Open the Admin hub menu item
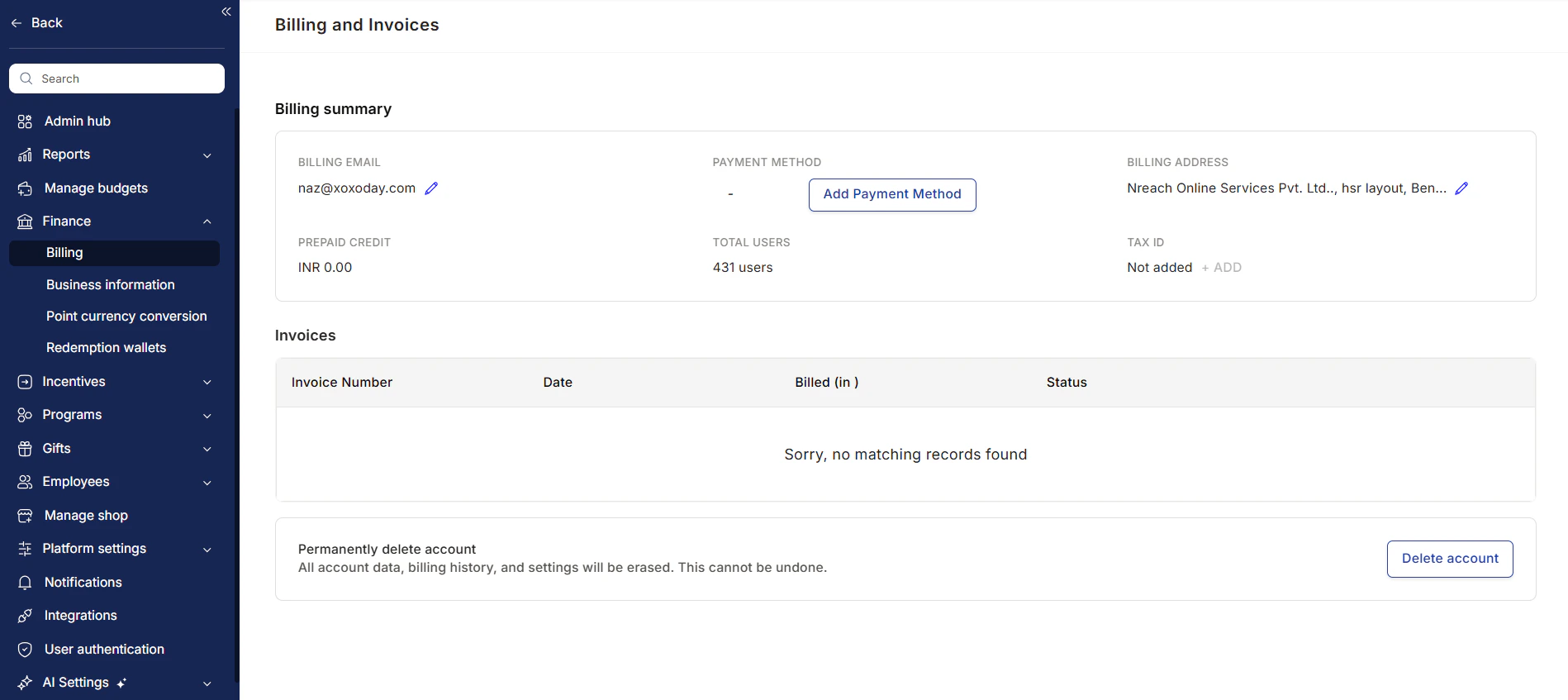The height and width of the screenshot is (700, 1568). point(78,121)
